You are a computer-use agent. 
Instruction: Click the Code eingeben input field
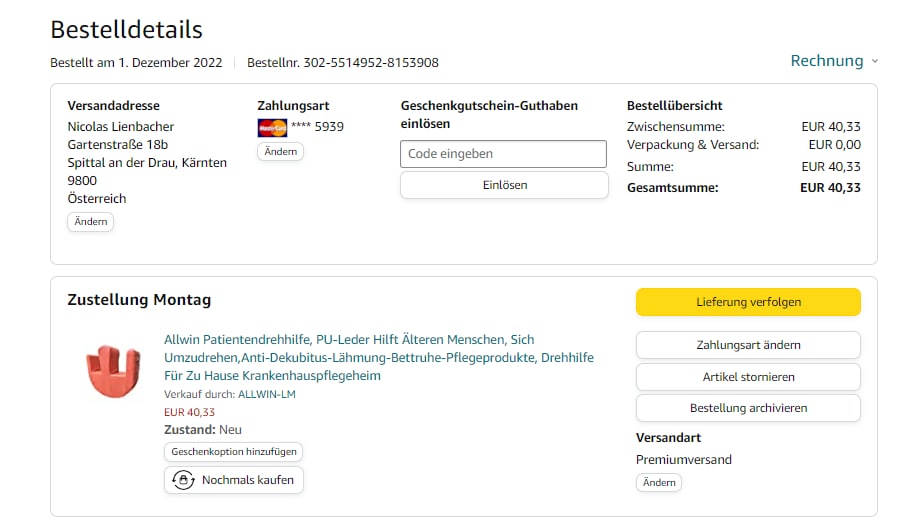click(x=503, y=154)
